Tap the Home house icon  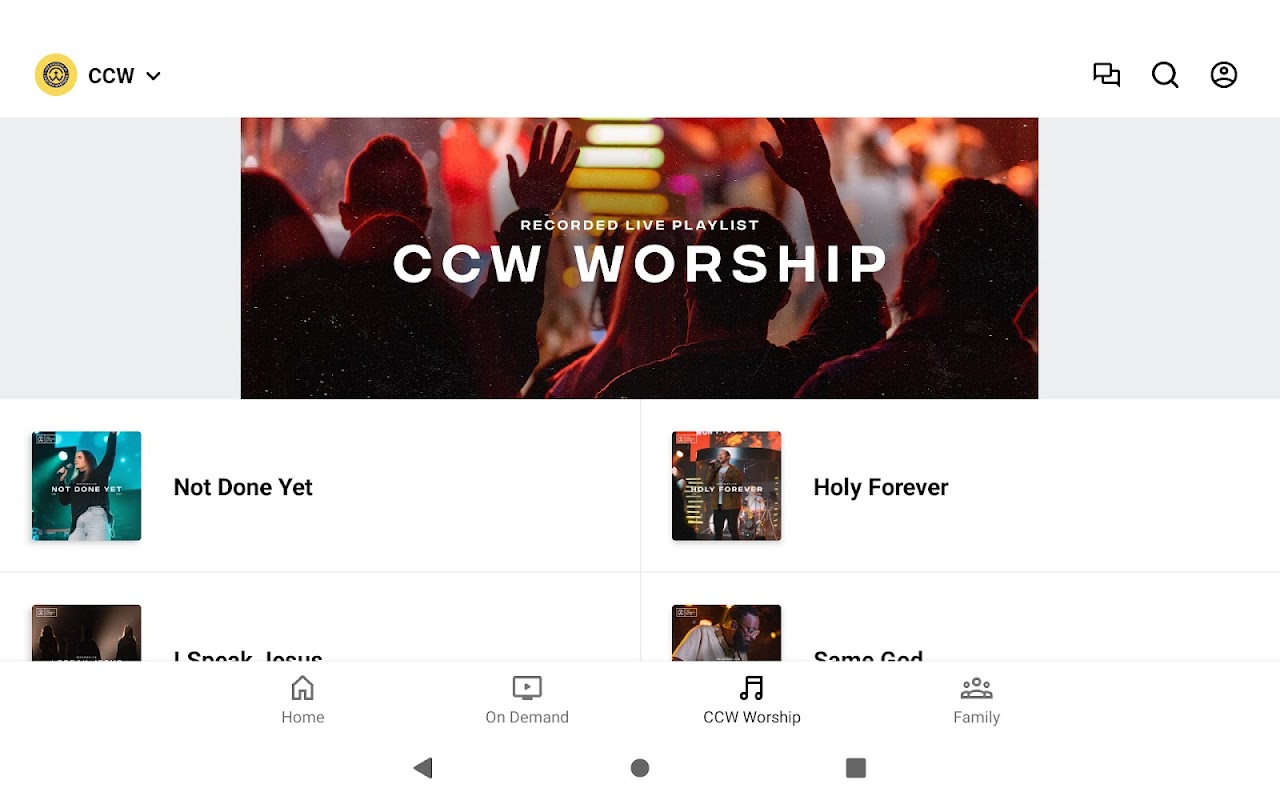(x=302, y=688)
